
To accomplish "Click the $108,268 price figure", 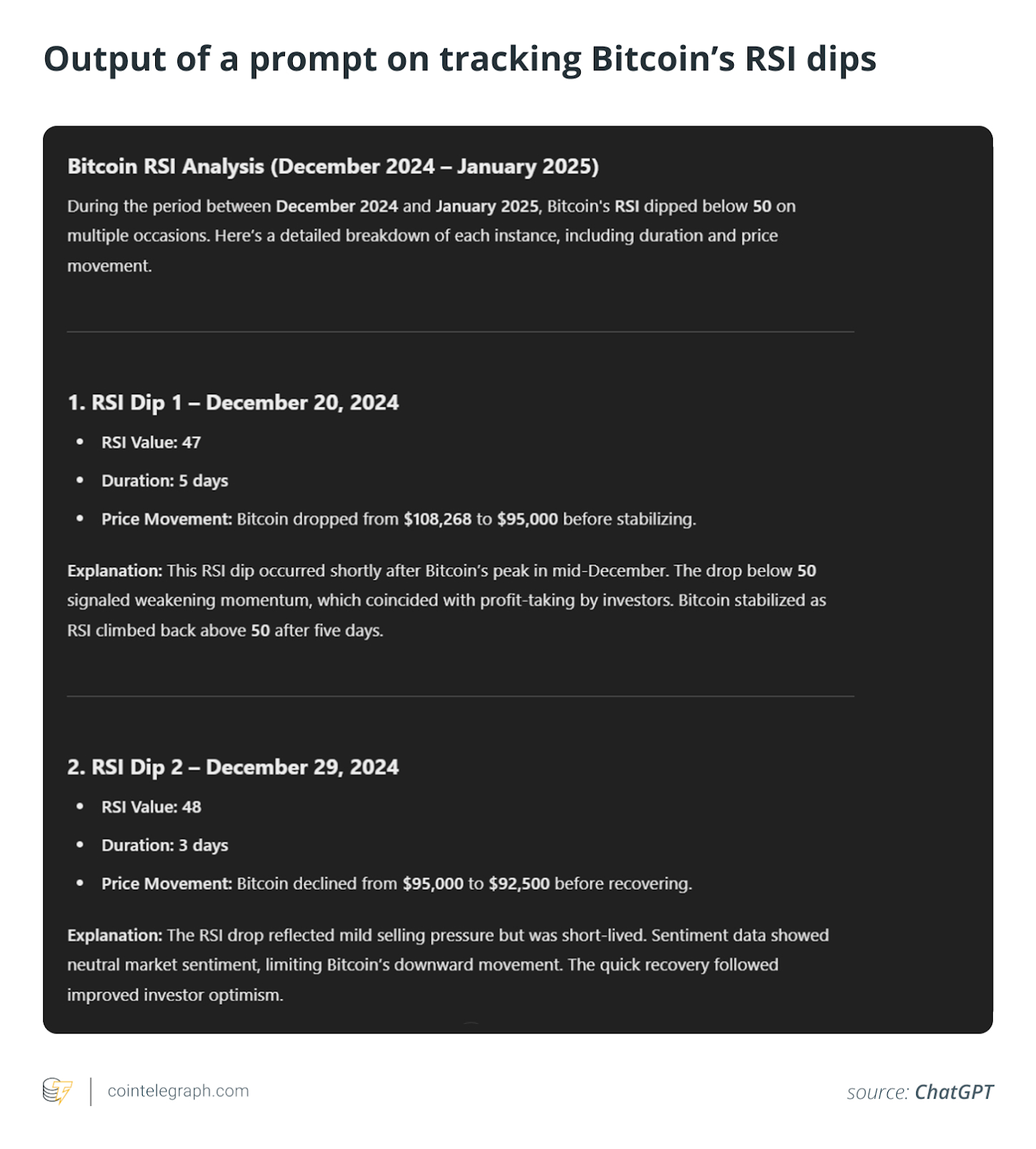I will pyautogui.click(x=437, y=519).
